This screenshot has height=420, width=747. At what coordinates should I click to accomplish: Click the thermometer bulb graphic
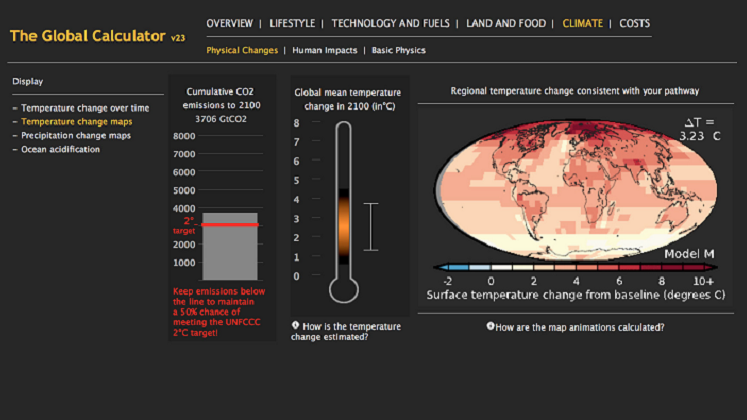pyautogui.click(x=343, y=290)
